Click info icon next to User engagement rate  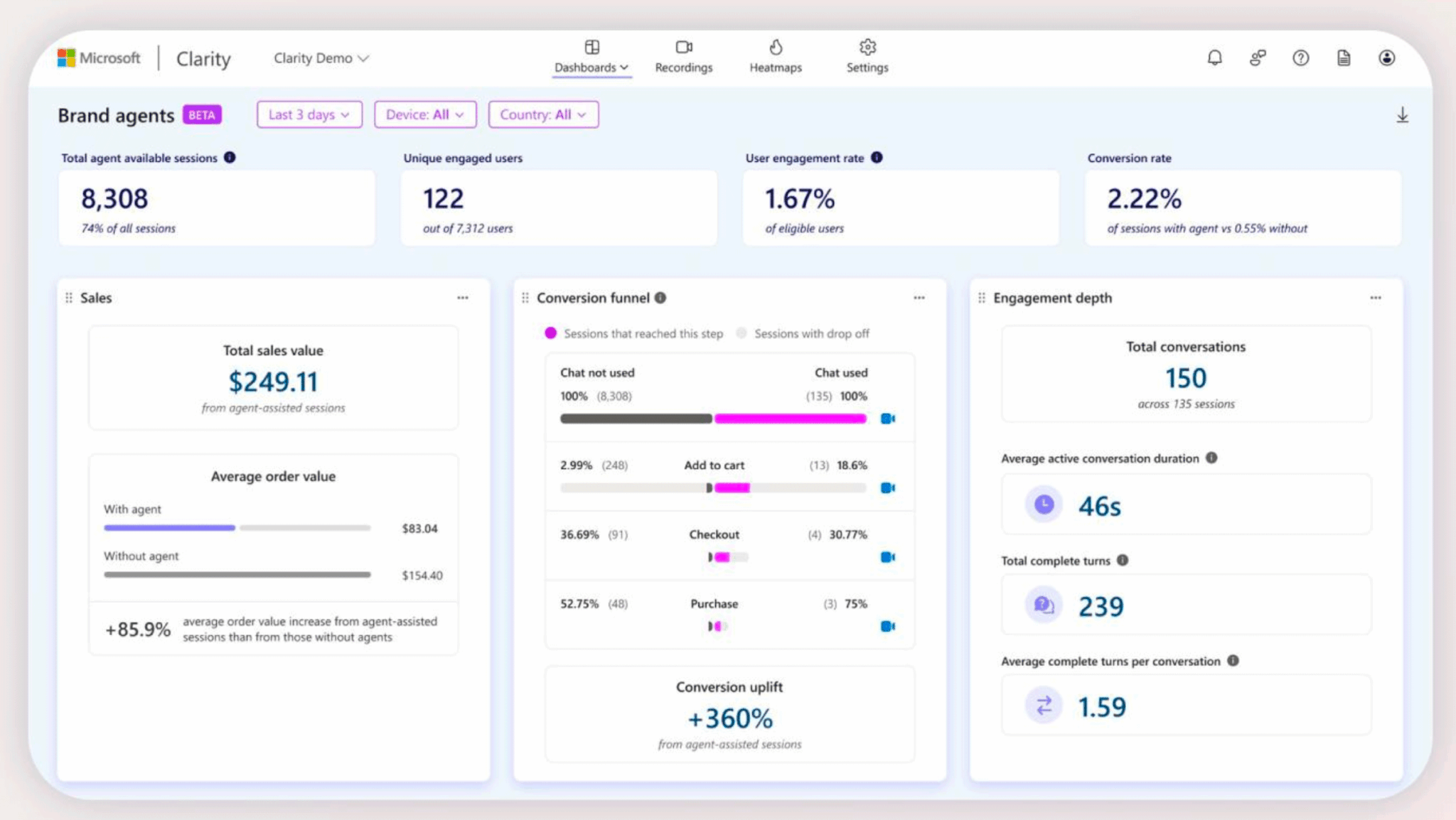click(x=877, y=158)
